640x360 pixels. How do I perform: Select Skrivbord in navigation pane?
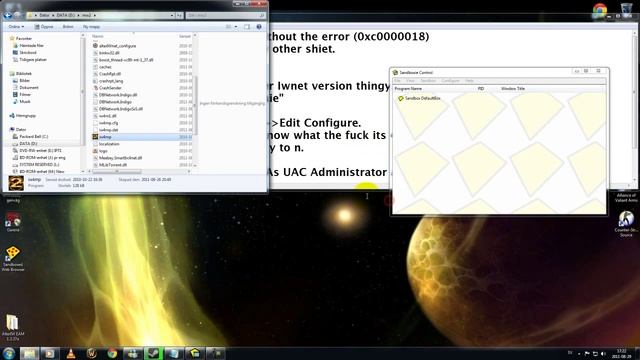click(25, 52)
